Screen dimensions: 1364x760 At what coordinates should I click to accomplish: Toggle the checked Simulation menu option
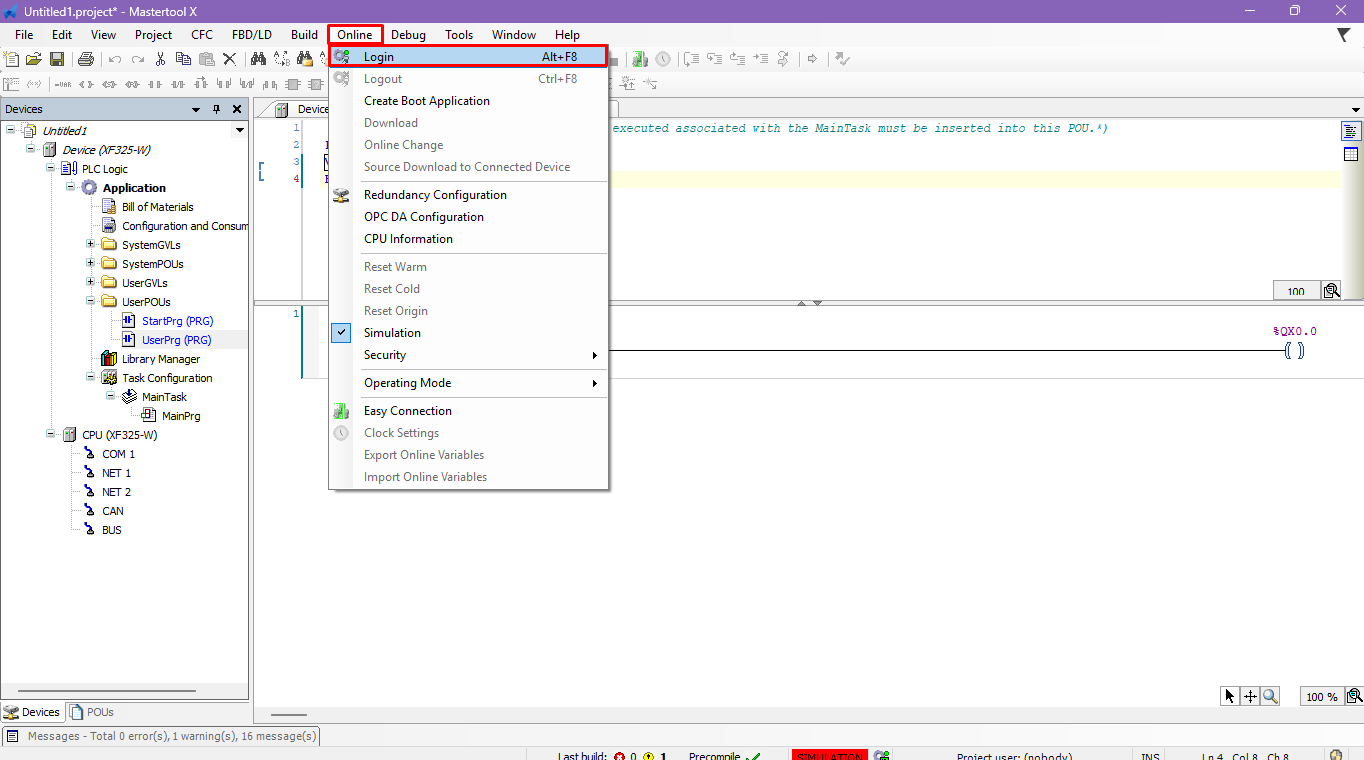pyautogui.click(x=392, y=333)
